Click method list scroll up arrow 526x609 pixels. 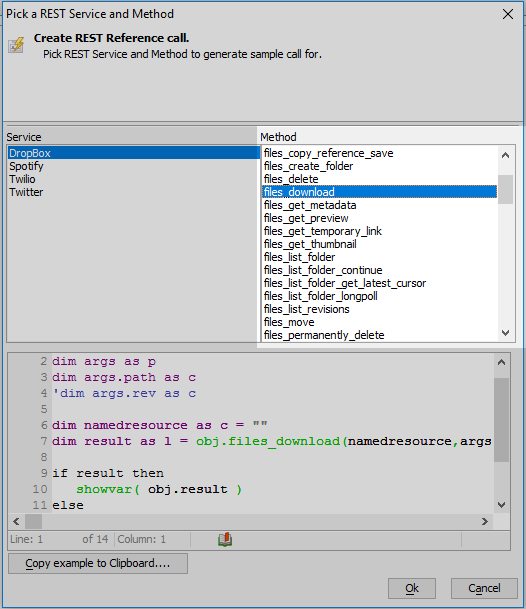click(x=505, y=155)
